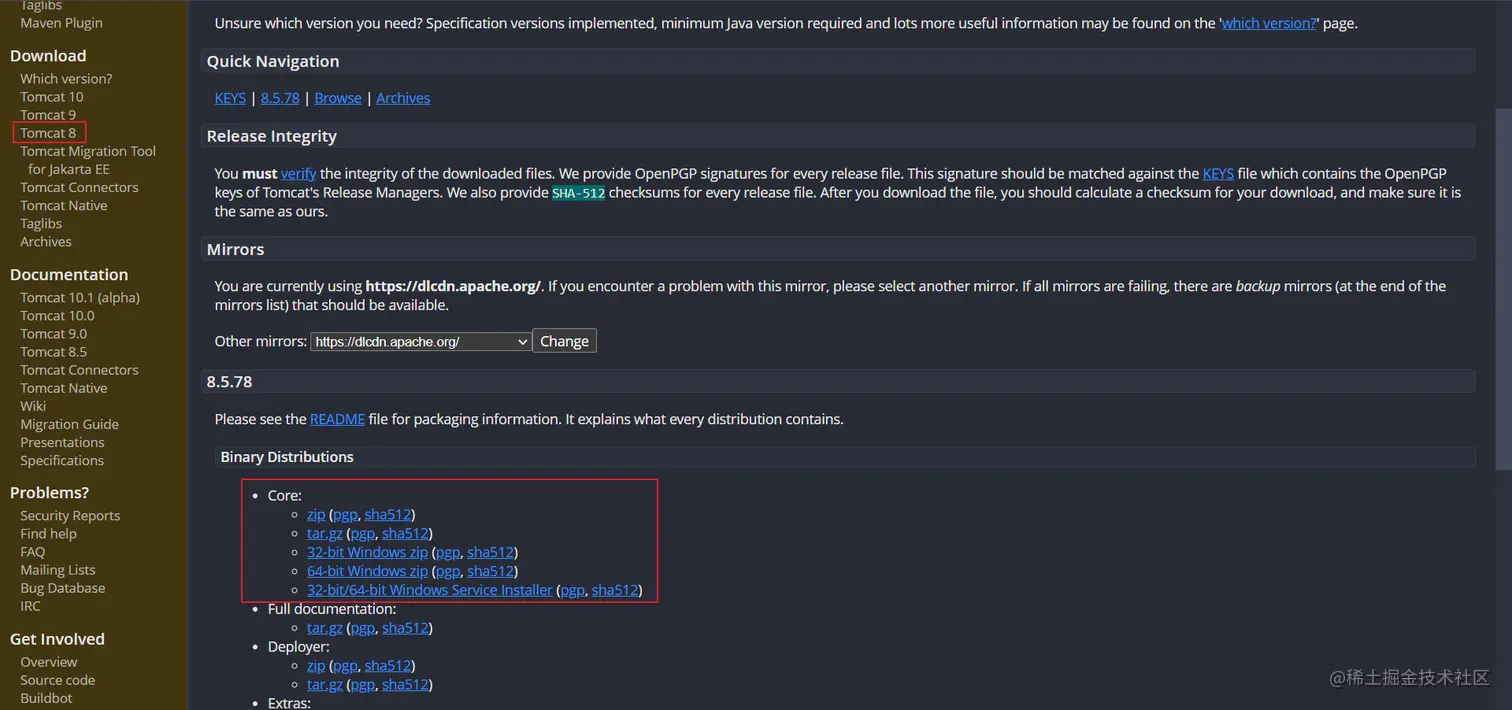The image size is (1512, 710).
Task: Open the FAQ sidebar link
Action: click(33, 552)
